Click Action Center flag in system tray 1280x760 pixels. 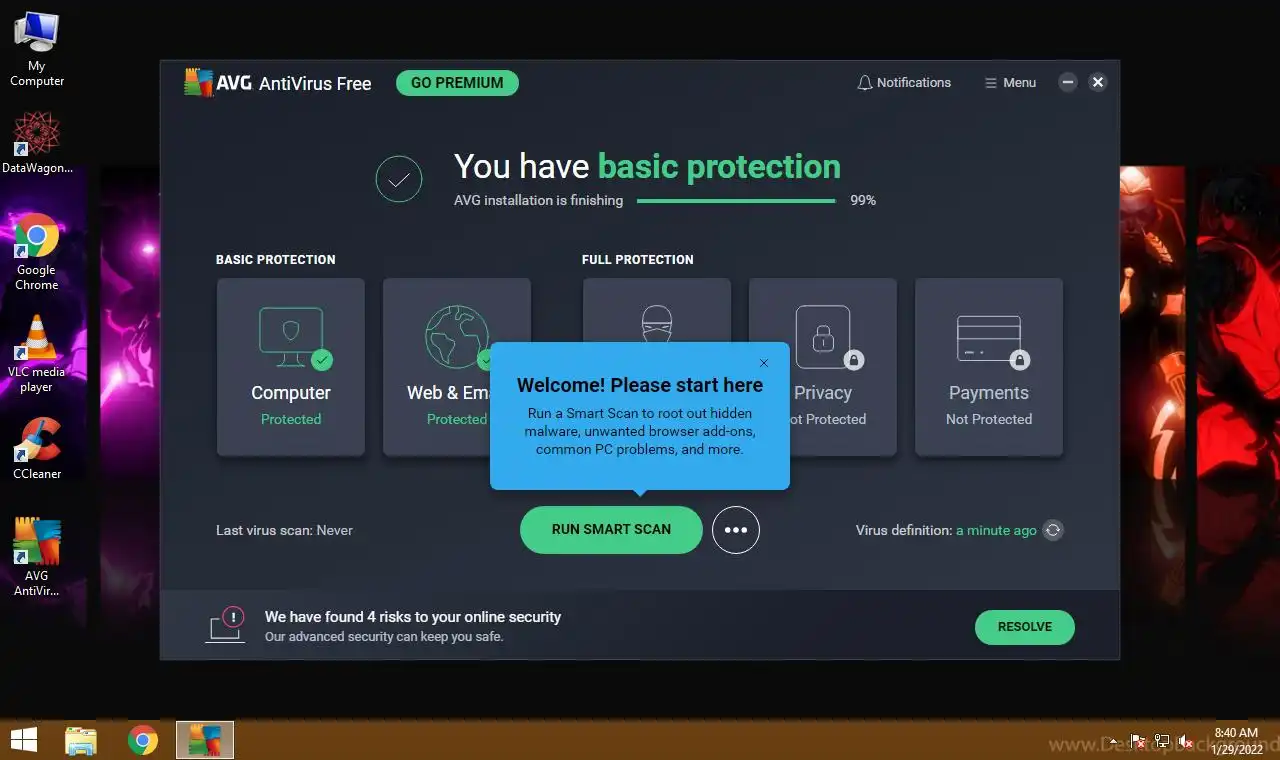(x=1137, y=742)
